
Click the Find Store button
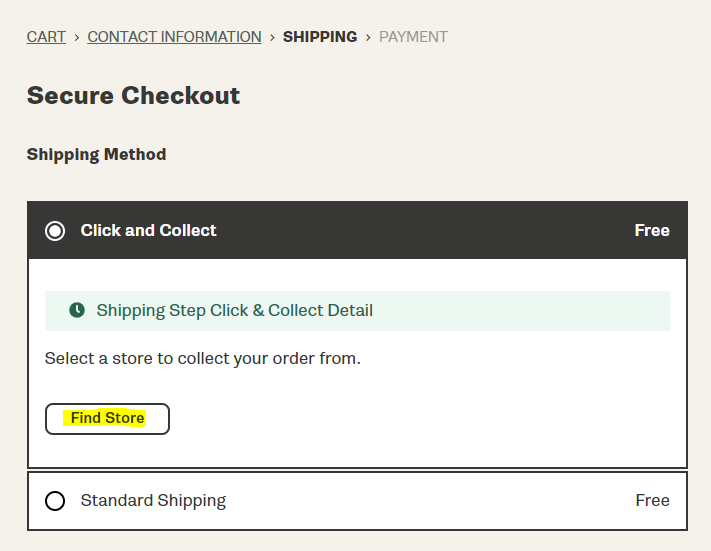(x=107, y=419)
